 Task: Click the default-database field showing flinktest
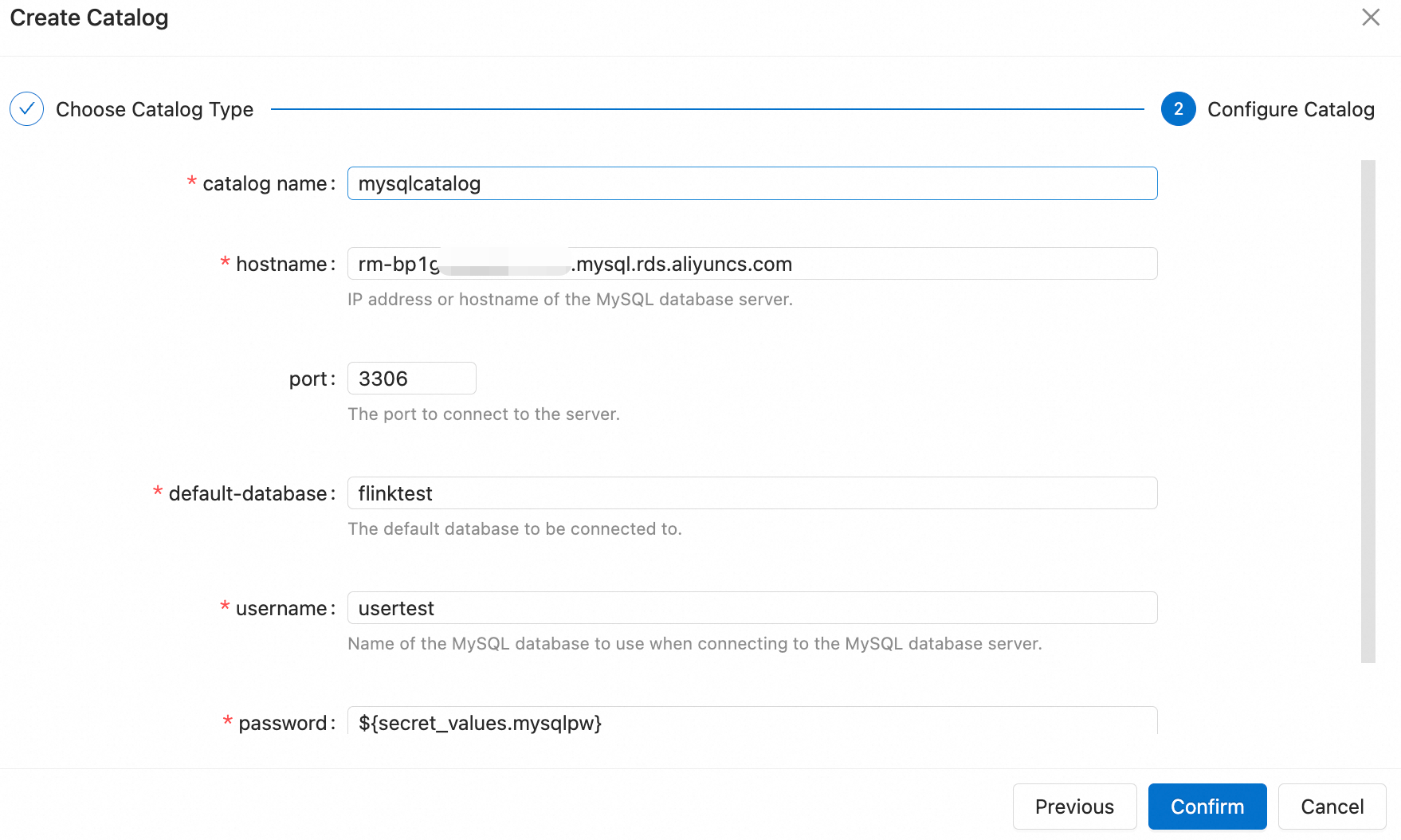tap(752, 493)
